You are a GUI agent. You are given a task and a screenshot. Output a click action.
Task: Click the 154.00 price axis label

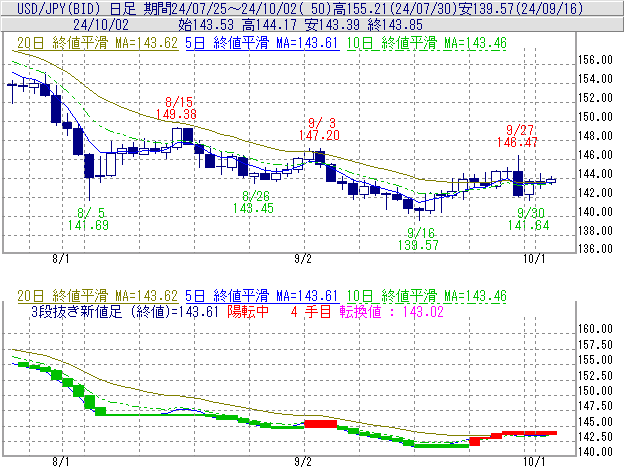click(595, 79)
